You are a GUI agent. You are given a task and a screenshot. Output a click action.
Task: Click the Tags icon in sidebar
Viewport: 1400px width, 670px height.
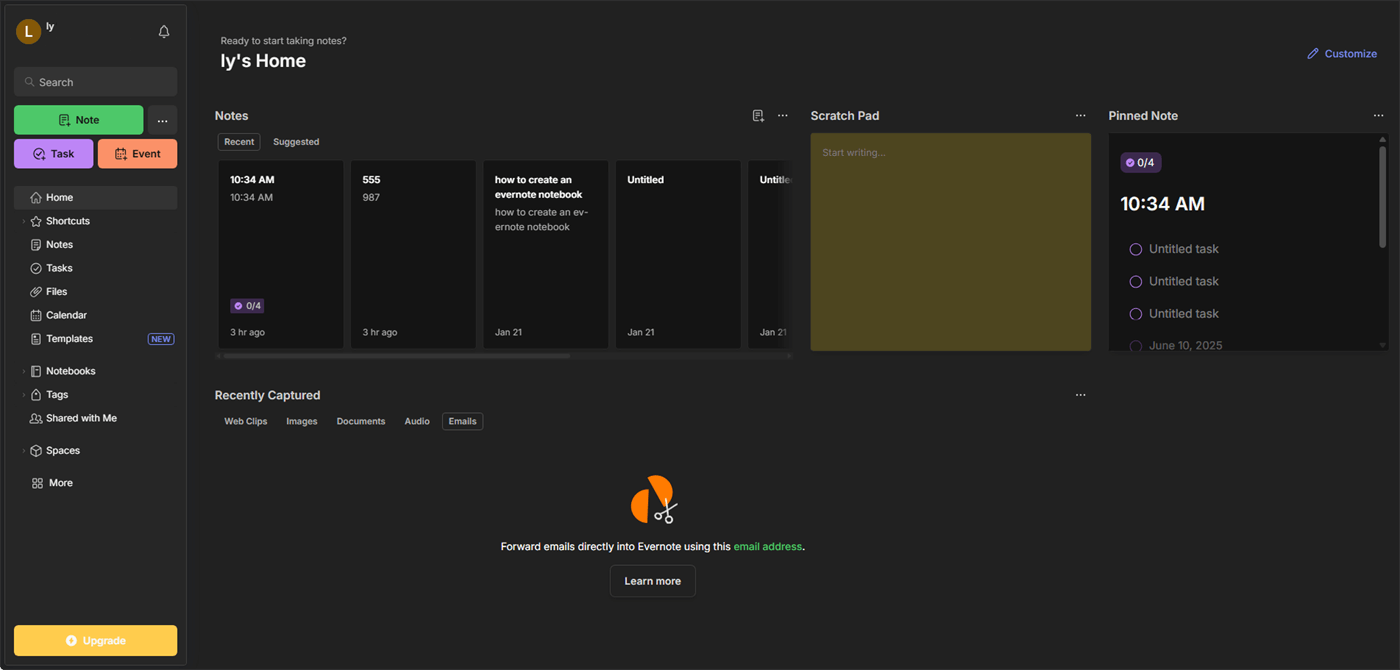click(x=36, y=395)
